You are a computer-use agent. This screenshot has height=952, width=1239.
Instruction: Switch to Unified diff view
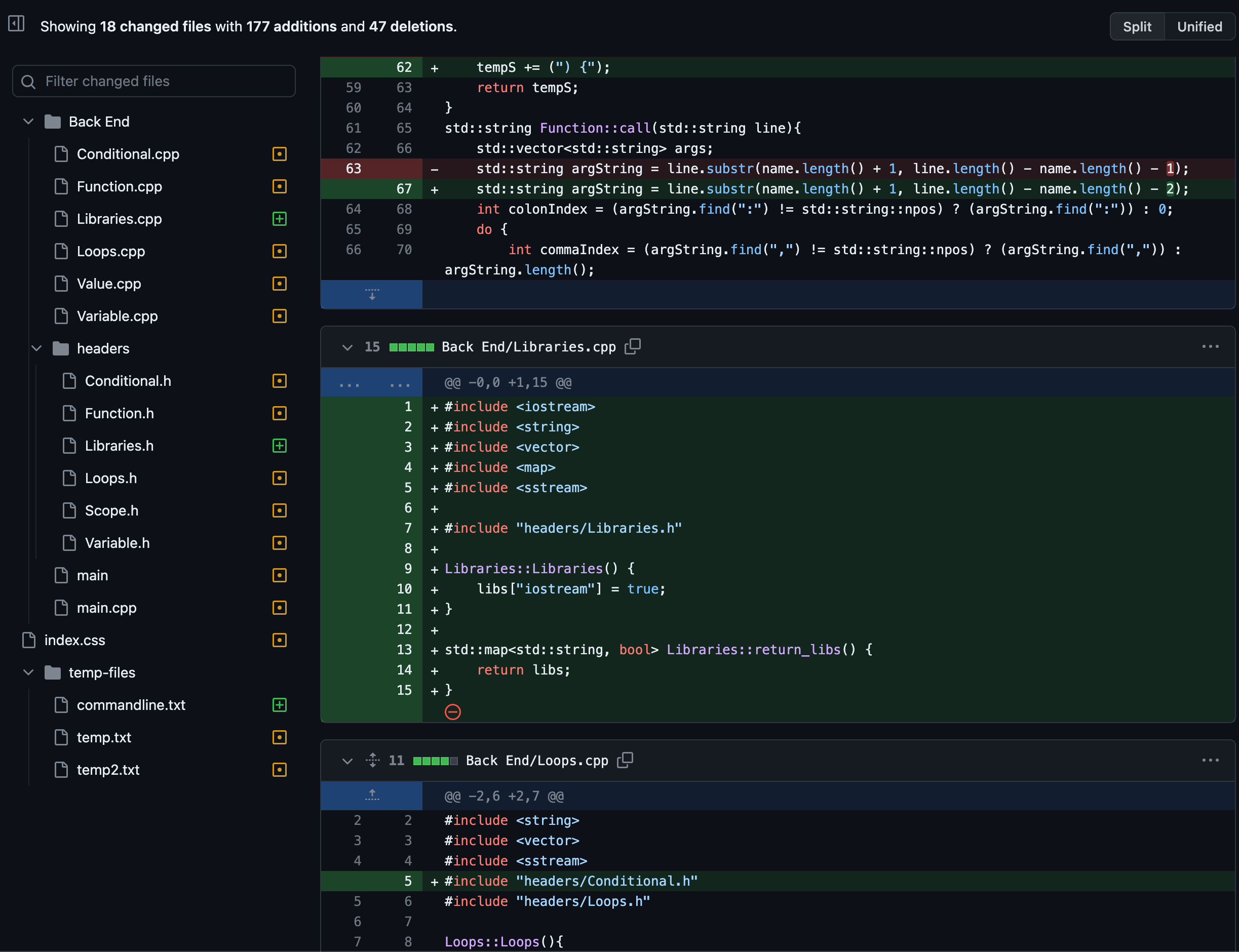[1199, 27]
